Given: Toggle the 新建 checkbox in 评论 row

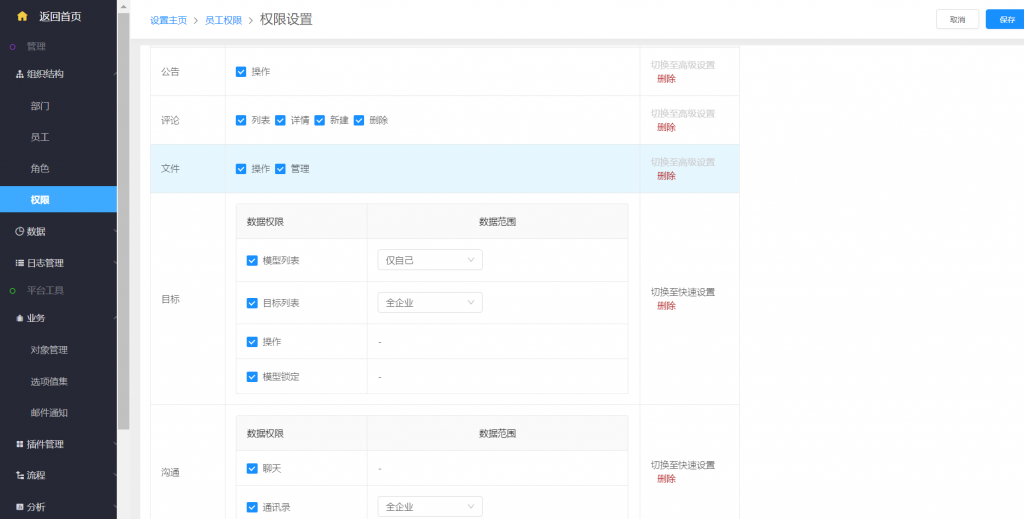Looking at the screenshot, I should point(320,120).
